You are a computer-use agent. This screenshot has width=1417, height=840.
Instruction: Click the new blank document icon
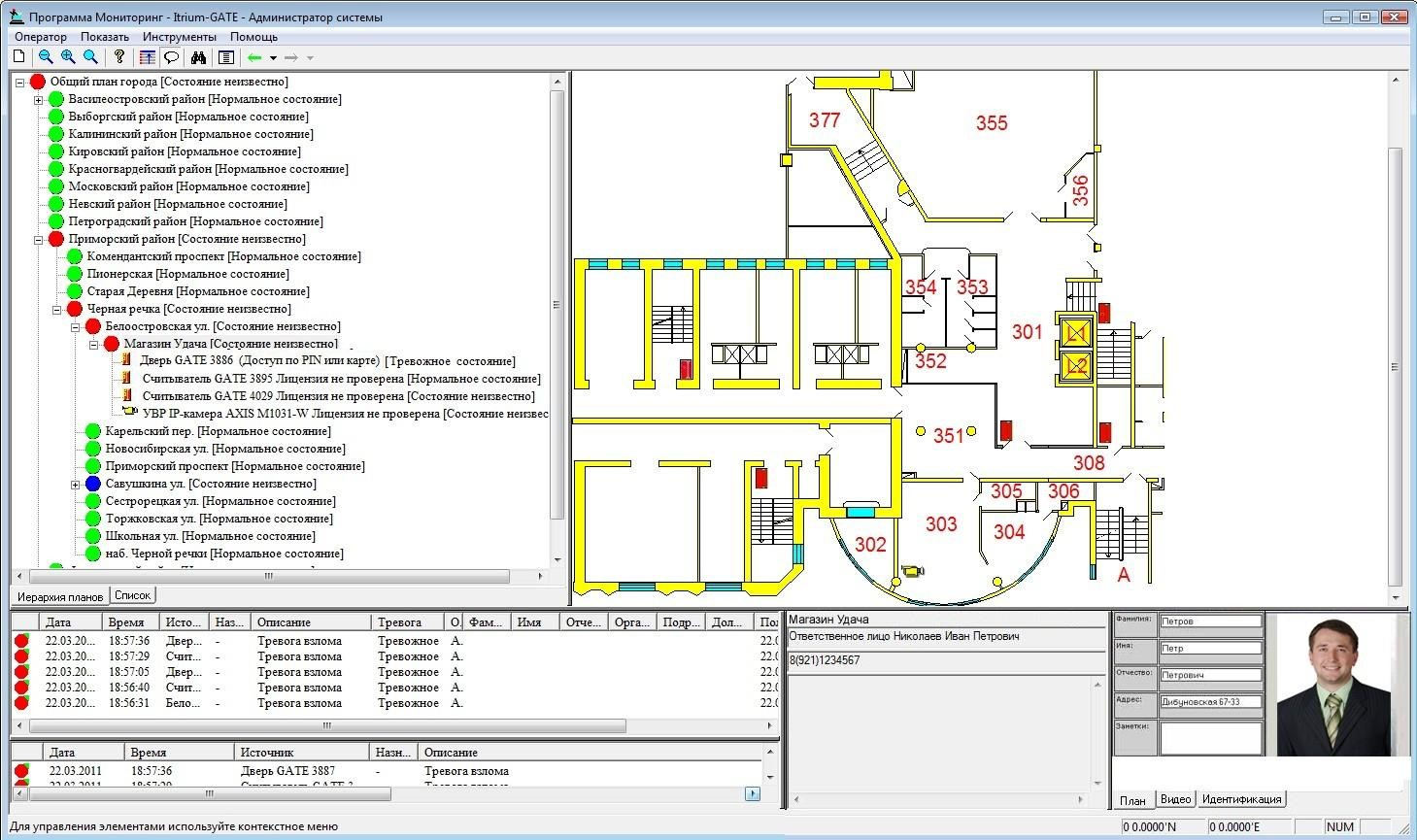tap(19, 57)
